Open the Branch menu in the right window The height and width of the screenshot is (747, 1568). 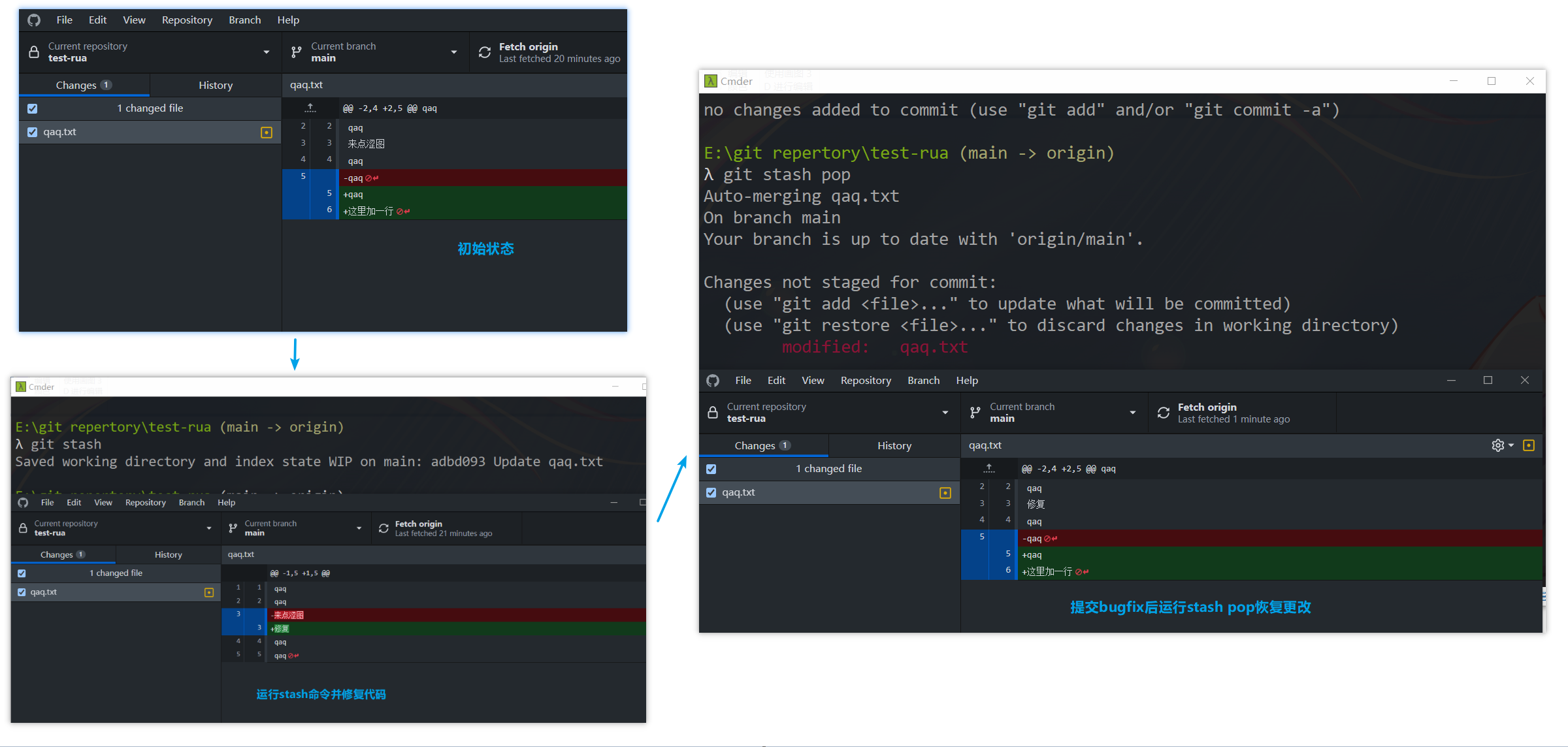coord(923,381)
